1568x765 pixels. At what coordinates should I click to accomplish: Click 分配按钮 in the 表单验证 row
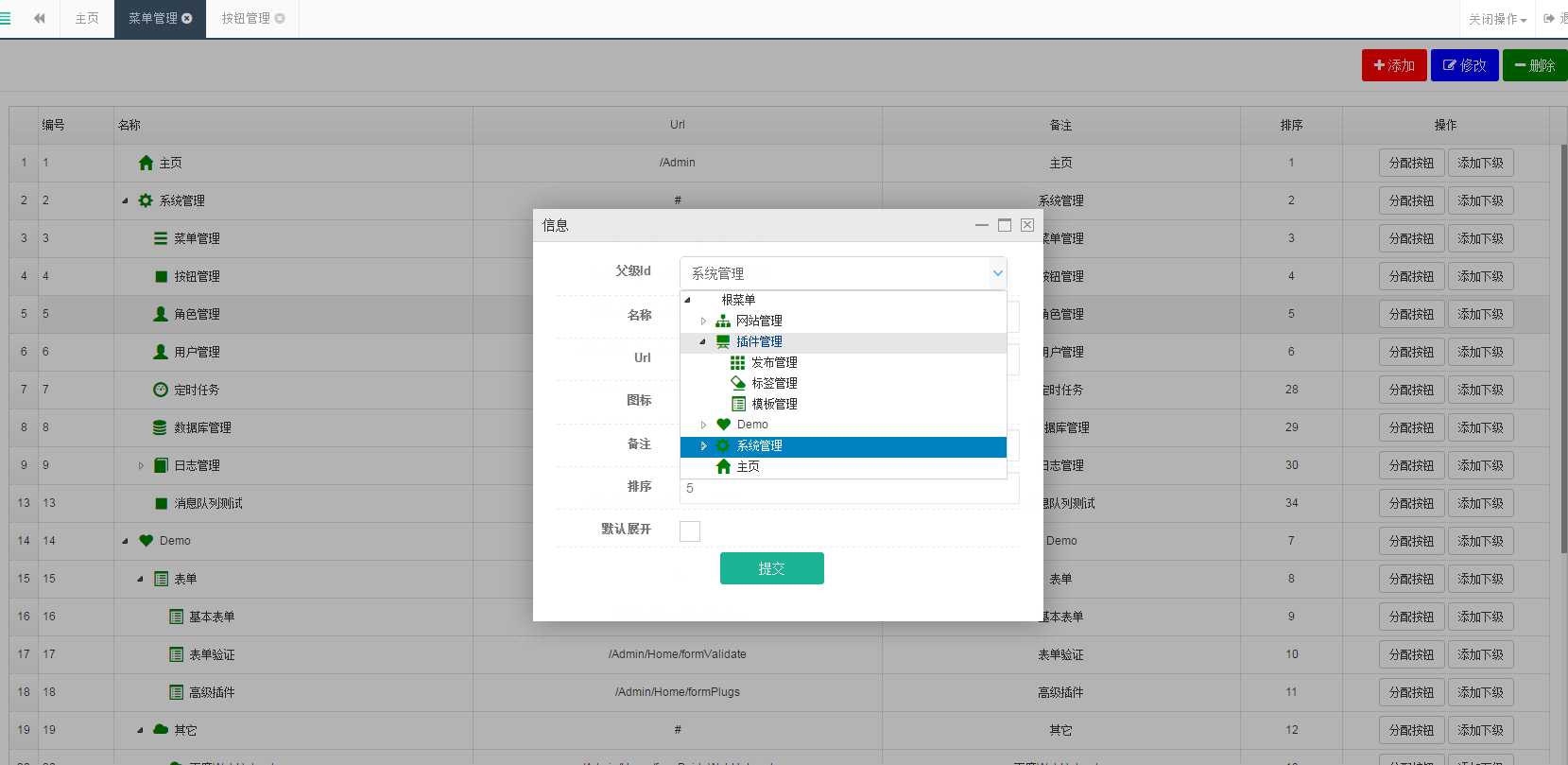coord(1411,654)
